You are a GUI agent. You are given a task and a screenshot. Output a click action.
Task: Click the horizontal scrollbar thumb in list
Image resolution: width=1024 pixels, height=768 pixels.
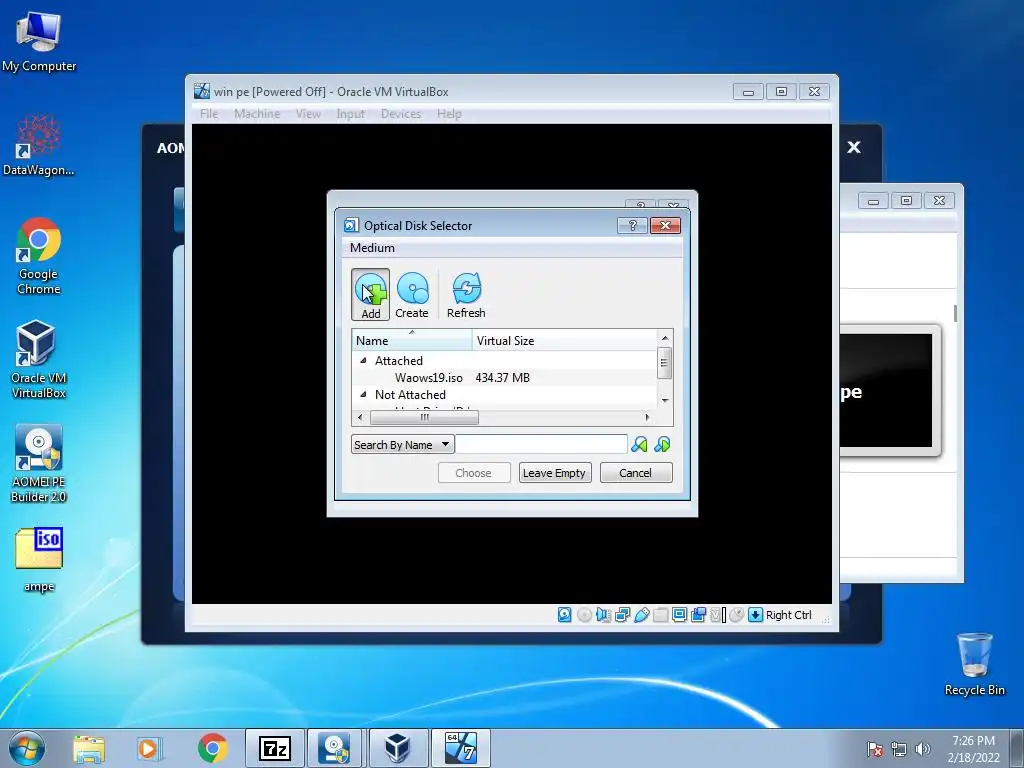424,417
